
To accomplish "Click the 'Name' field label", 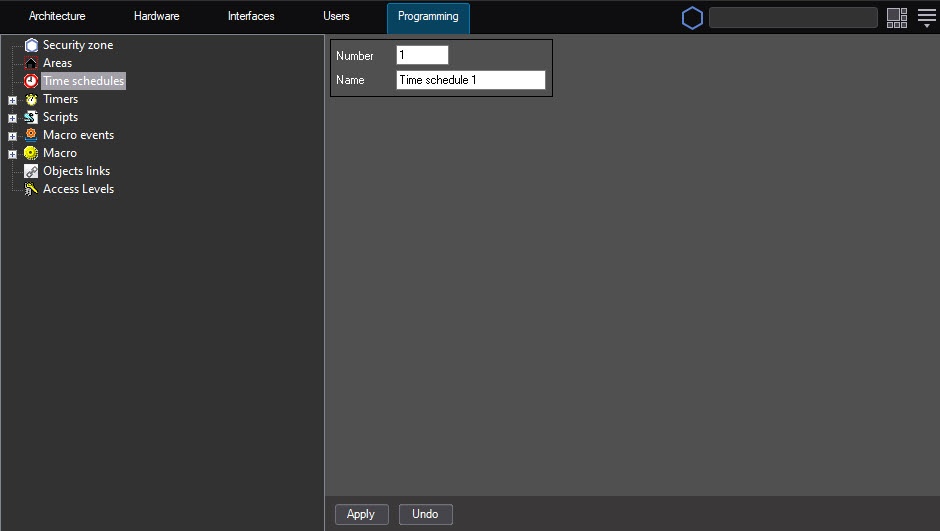I will click(350, 80).
